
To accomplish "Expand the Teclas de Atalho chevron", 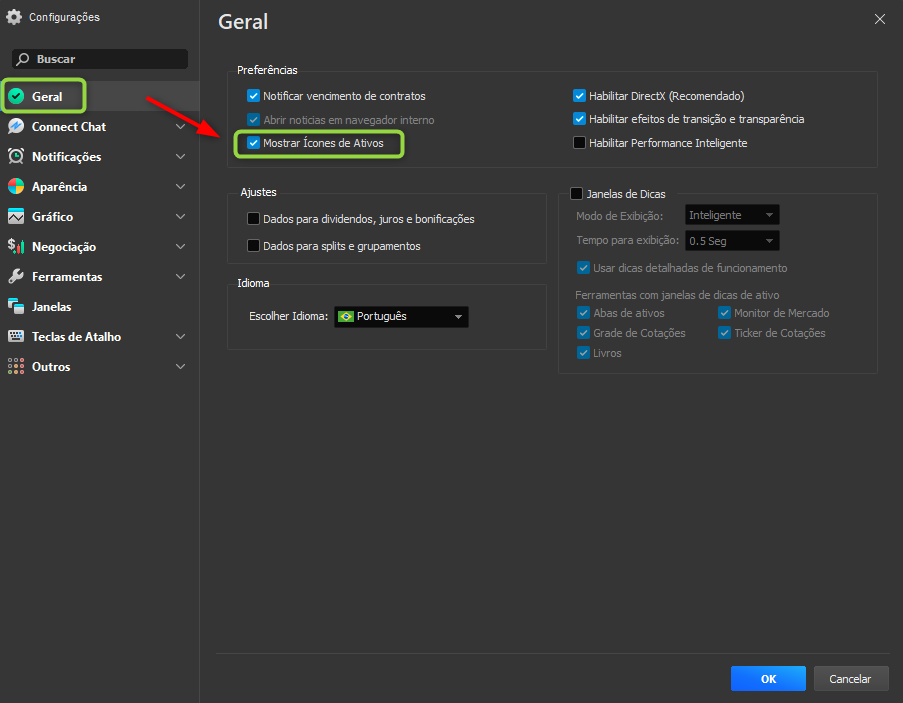I will [x=180, y=336].
